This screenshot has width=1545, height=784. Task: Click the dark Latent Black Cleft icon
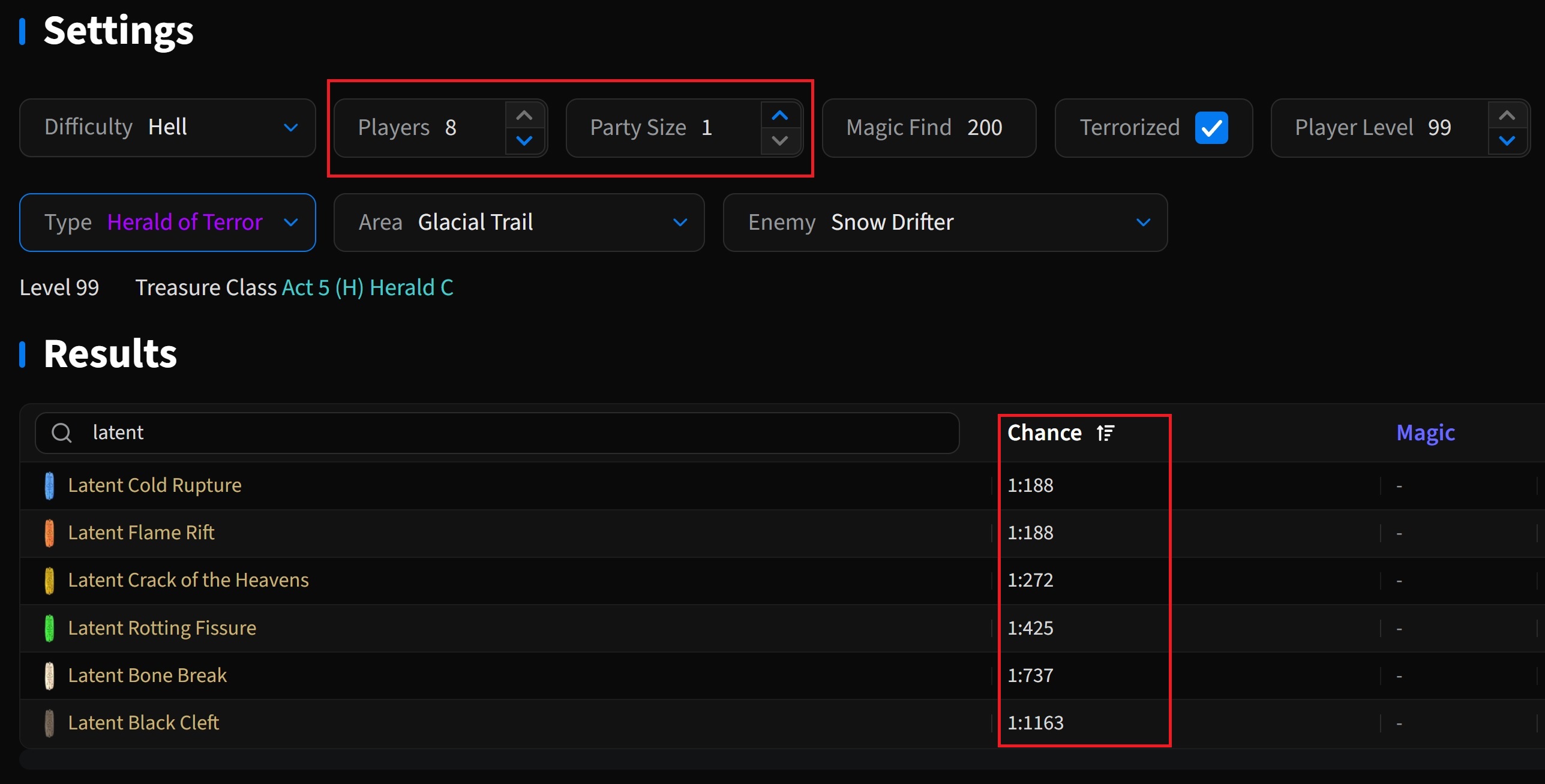(49, 723)
